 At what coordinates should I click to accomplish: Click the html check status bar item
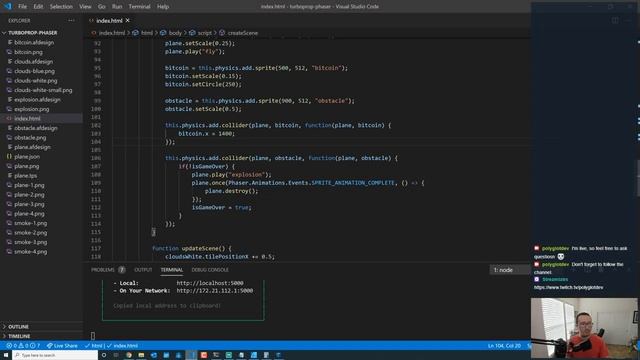[x=93, y=346]
